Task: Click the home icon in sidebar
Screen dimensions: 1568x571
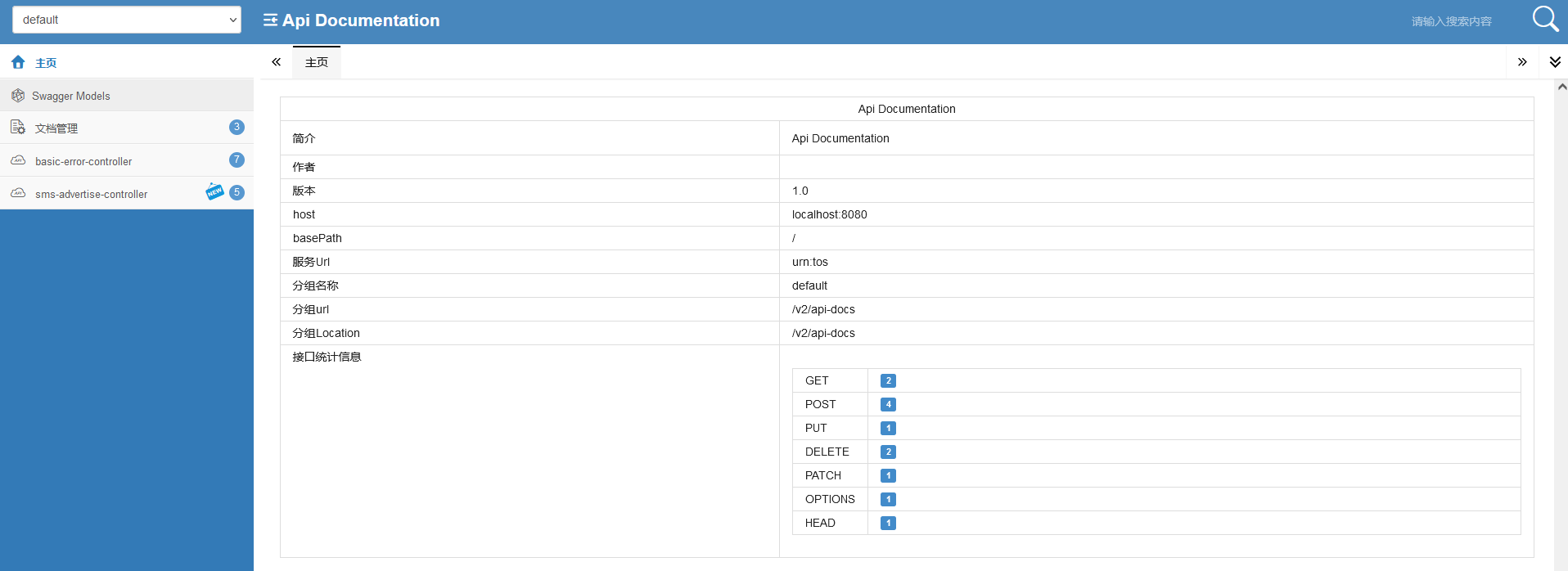Action: click(18, 62)
